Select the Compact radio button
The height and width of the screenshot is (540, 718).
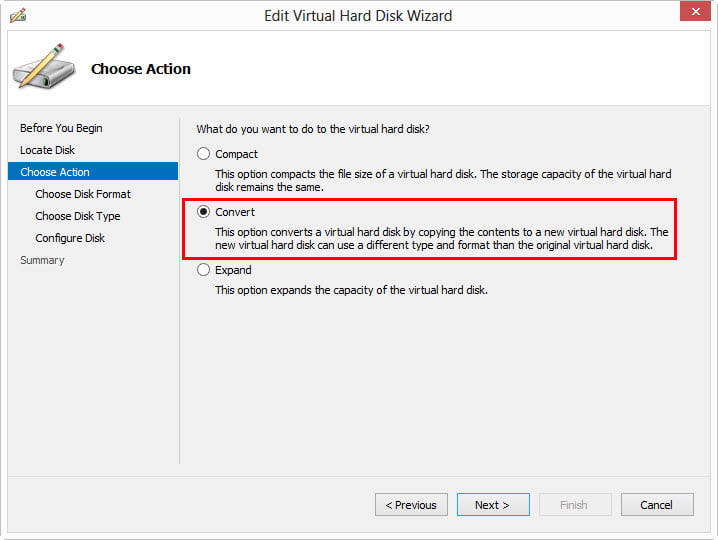(204, 154)
